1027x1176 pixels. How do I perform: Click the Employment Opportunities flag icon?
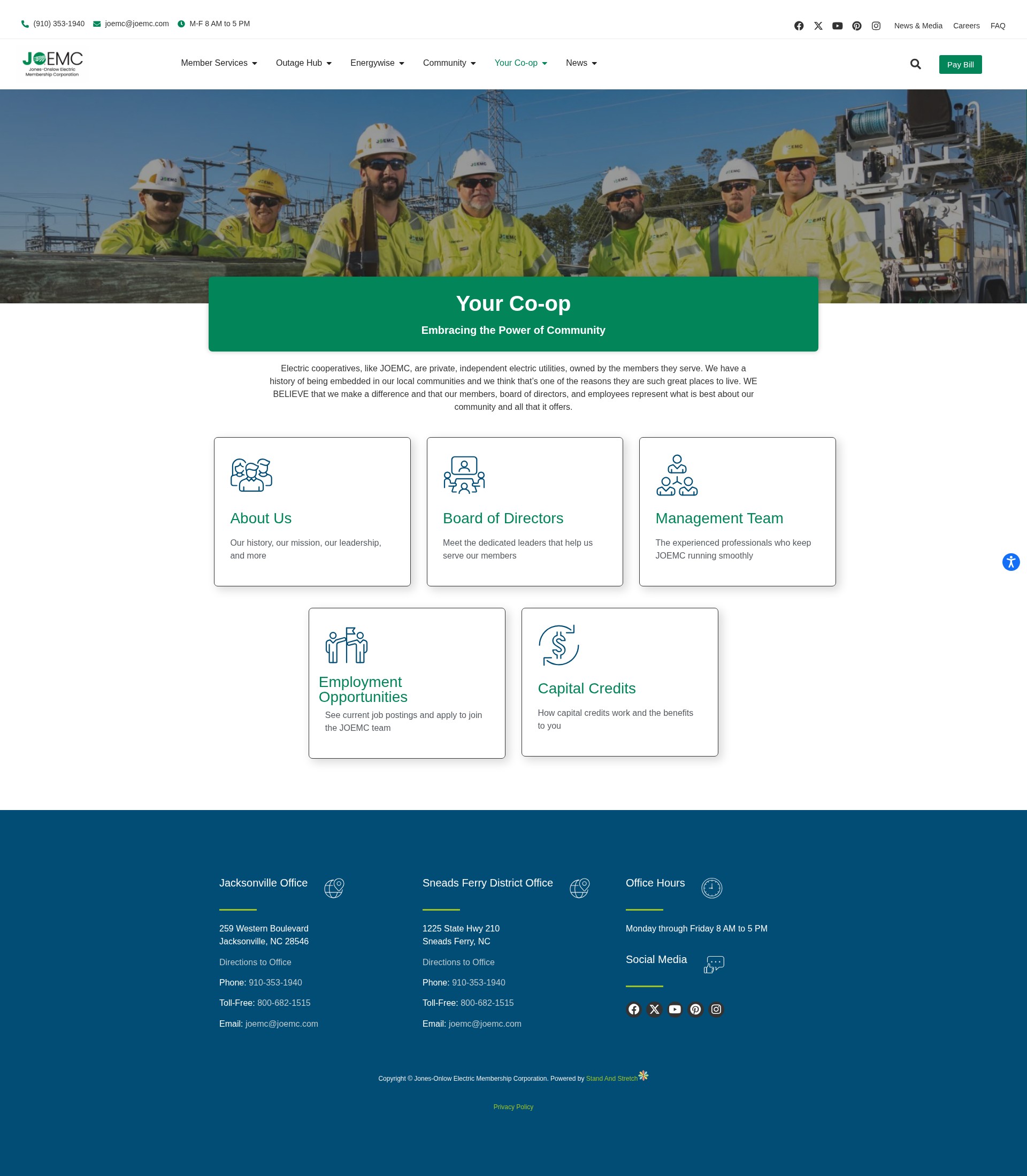(346, 645)
